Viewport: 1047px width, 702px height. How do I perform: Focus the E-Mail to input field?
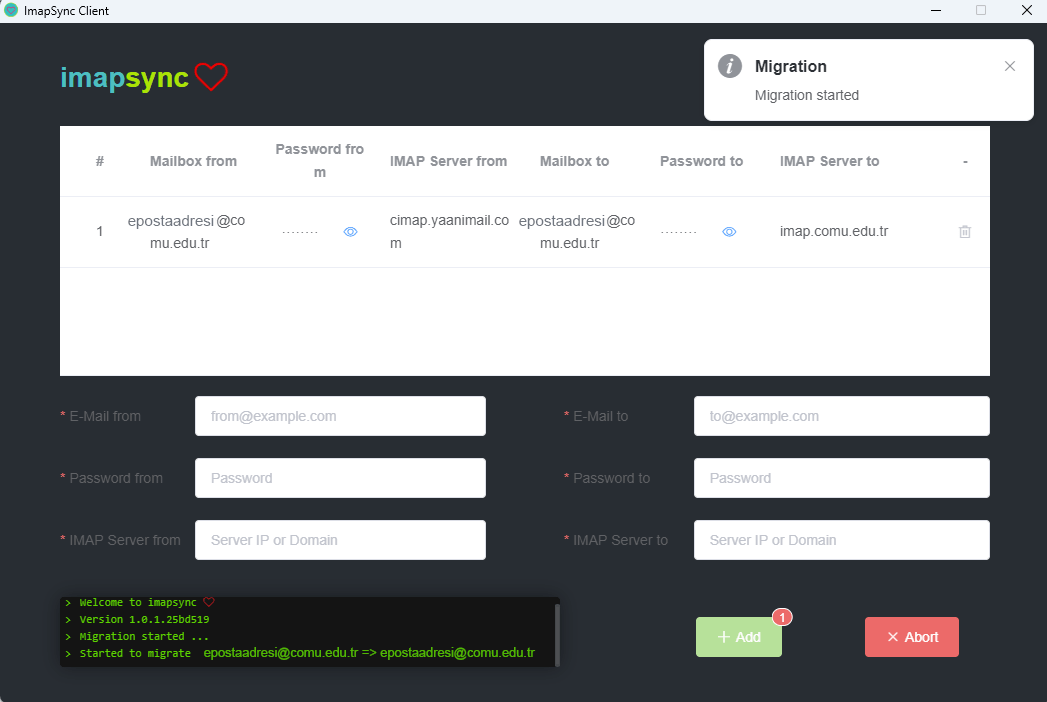point(841,416)
